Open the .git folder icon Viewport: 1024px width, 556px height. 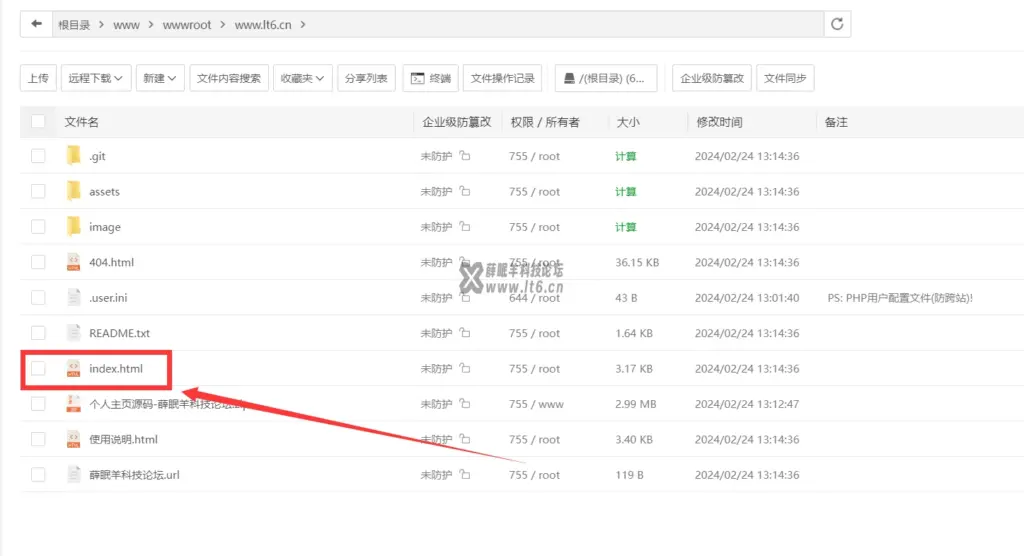tap(73, 155)
